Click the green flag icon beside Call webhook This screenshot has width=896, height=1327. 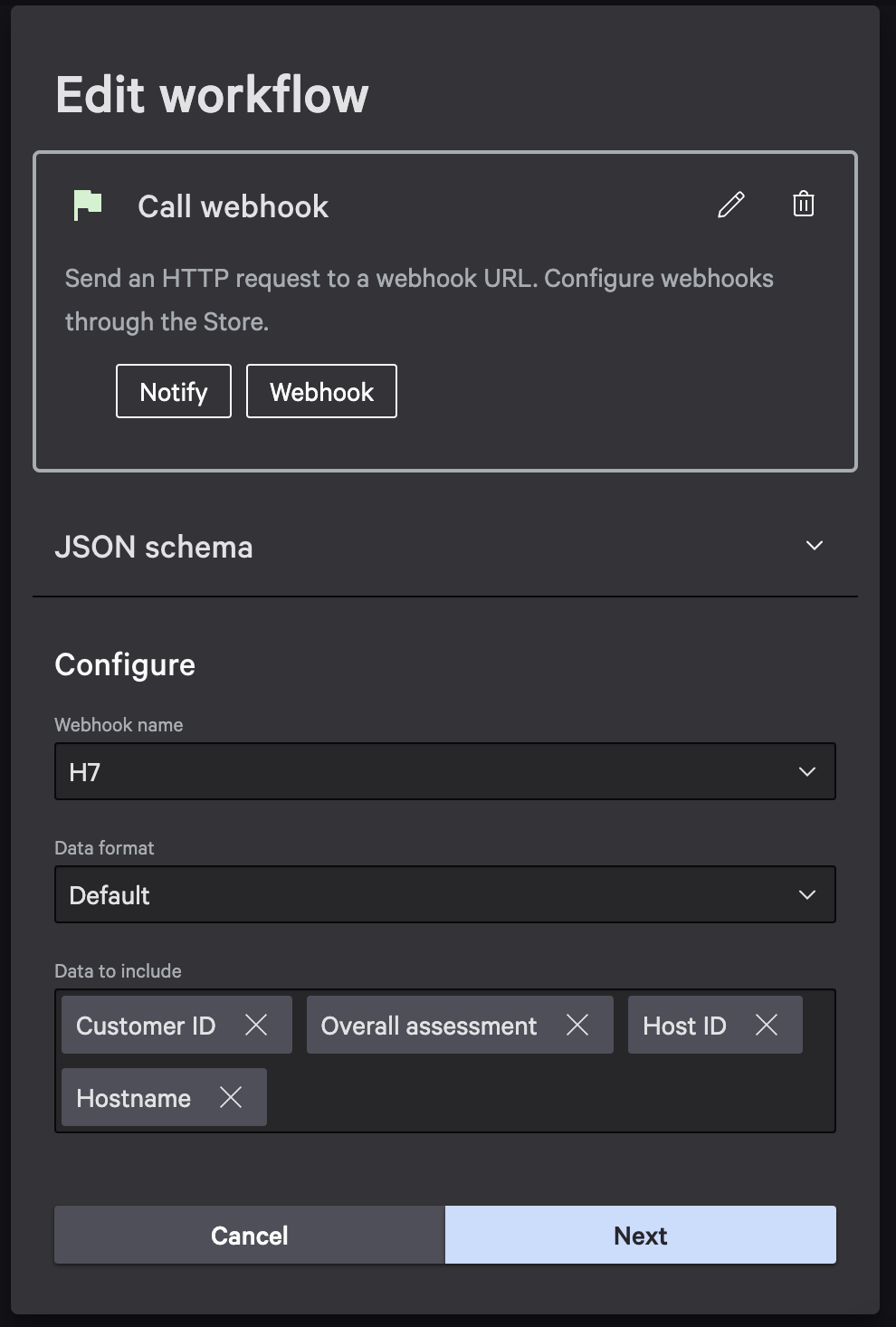pyautogui.click(x=88, y=205)
